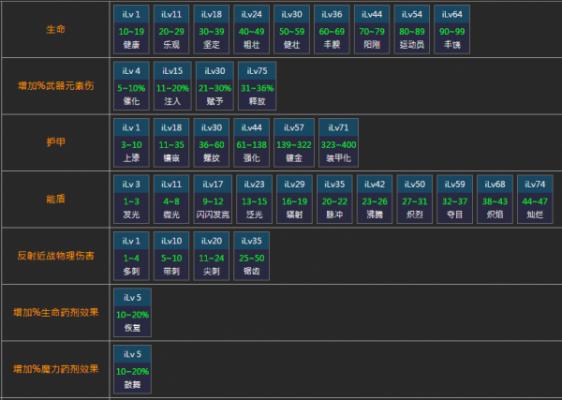Select the iLv75 31~36% weapon elemental card

(x=257, y=86)
